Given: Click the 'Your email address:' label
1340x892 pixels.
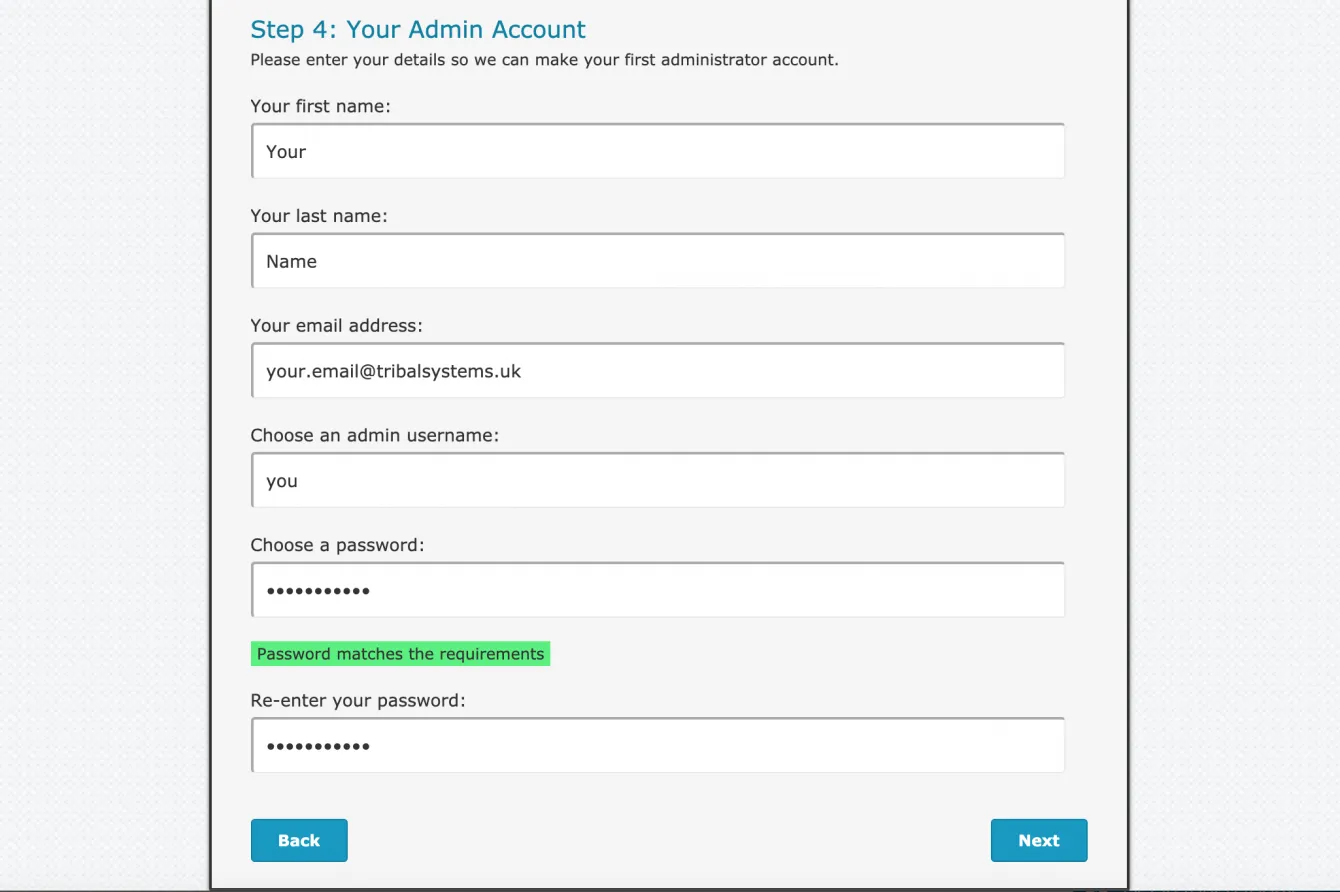Looking at the screenshot, I should (x=337, y=326).
